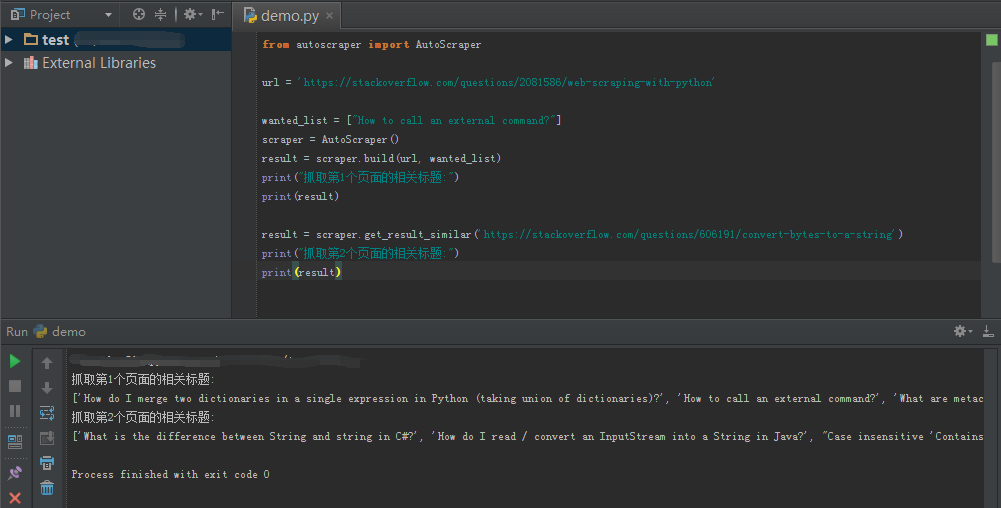Click the convert-bytes-to-a-string URL string

click(686, 234)
